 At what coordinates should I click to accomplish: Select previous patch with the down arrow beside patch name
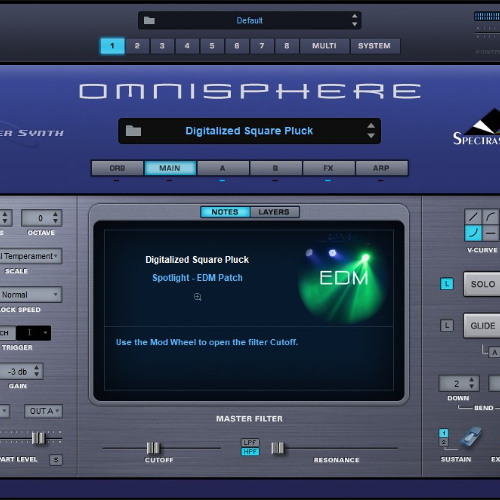[x=371, y=136]
